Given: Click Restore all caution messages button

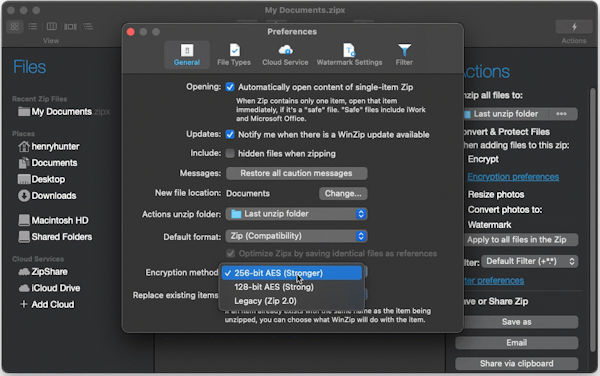Looking at the screenshot, I should 297,173.
